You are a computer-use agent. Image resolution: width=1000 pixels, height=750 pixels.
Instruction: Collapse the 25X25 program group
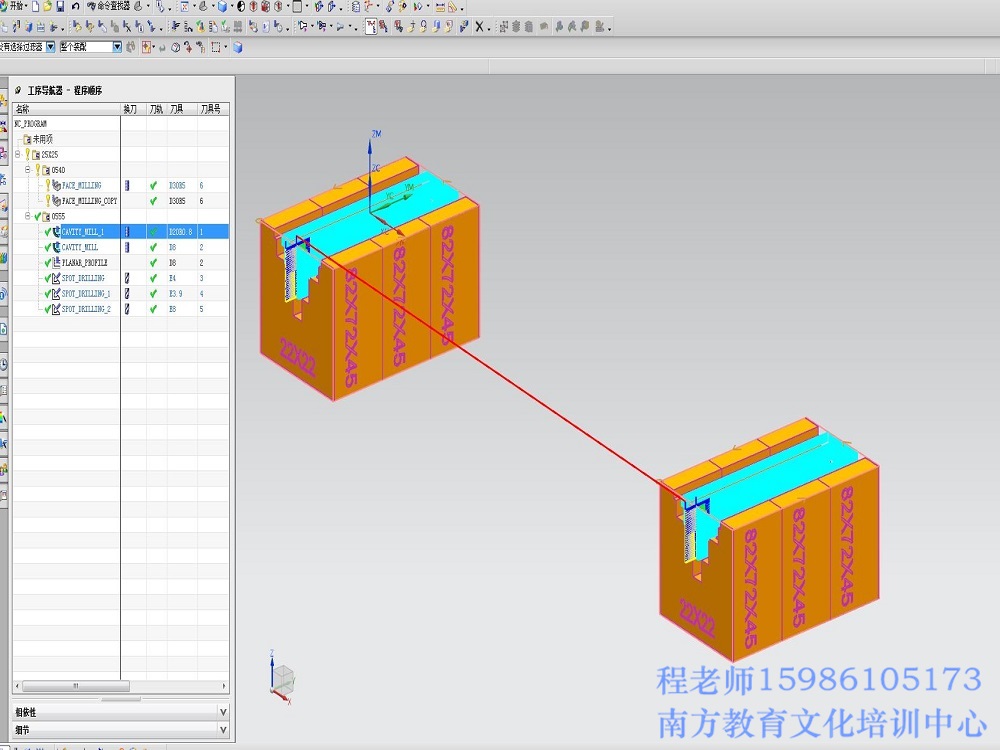[x=18, y=154]
